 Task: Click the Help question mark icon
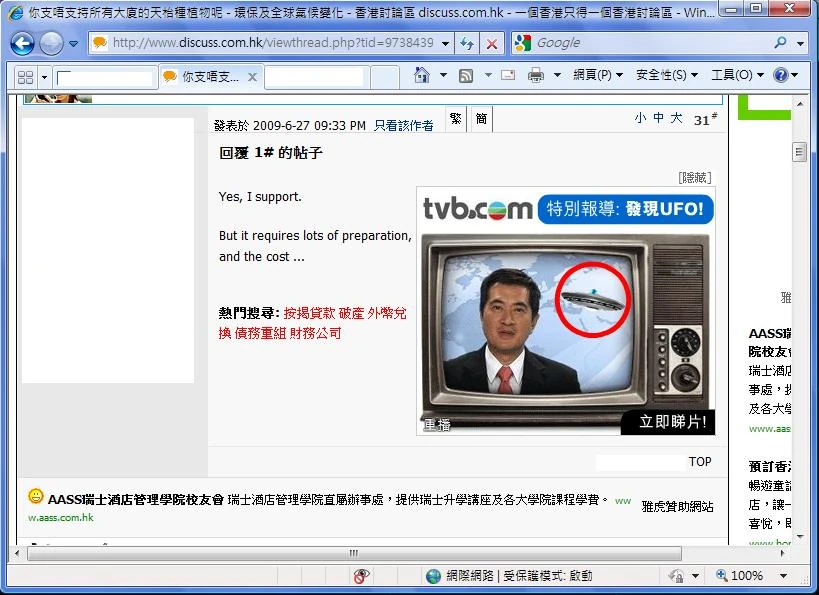(780, 75)
